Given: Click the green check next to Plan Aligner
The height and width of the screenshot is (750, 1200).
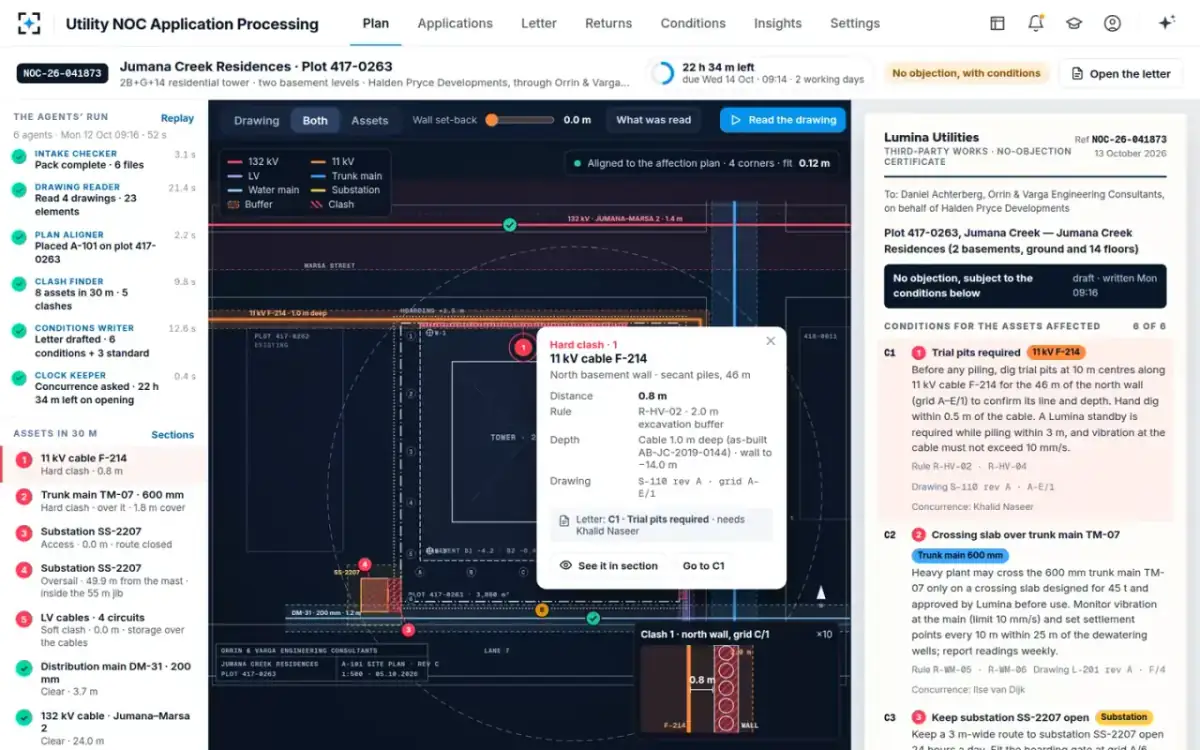Looking at the screenshot, I should click(19, 238).
